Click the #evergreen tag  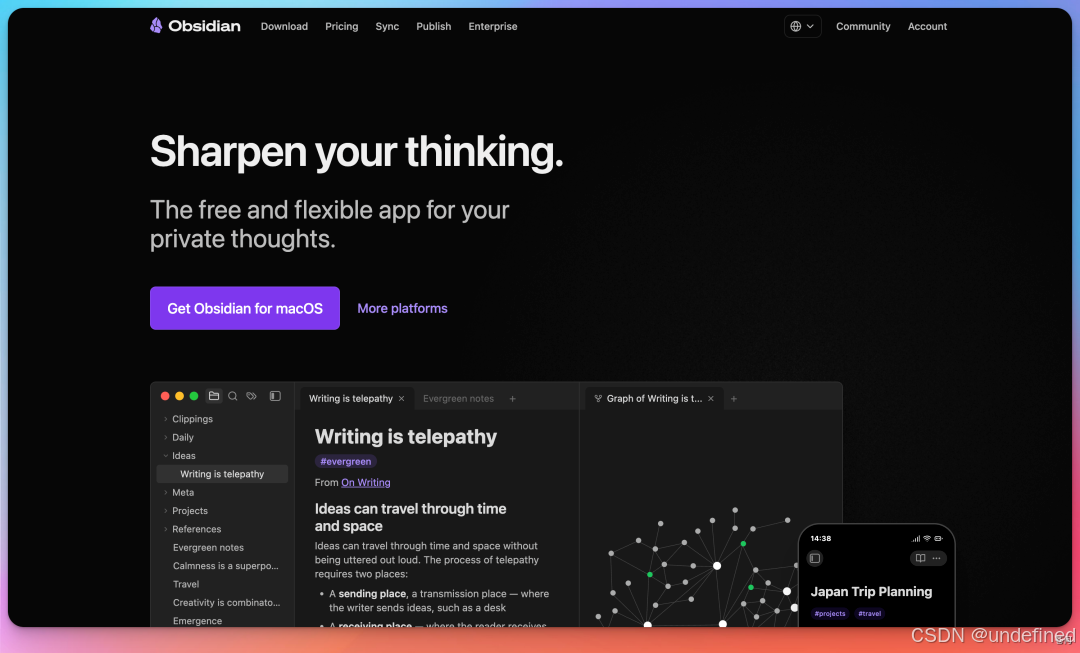(346, 462)
